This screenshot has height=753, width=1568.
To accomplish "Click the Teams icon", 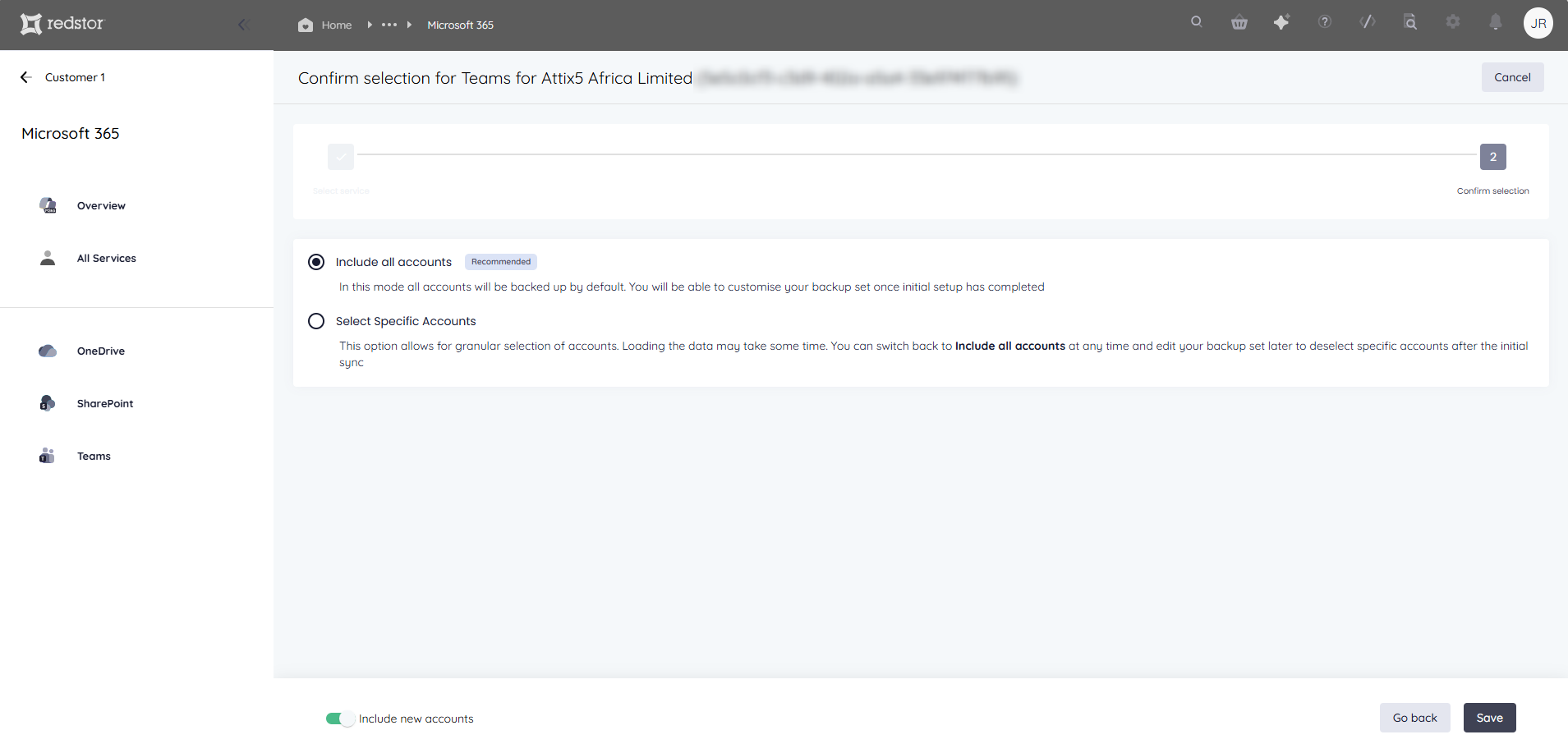I will click(x=47, y=456).
